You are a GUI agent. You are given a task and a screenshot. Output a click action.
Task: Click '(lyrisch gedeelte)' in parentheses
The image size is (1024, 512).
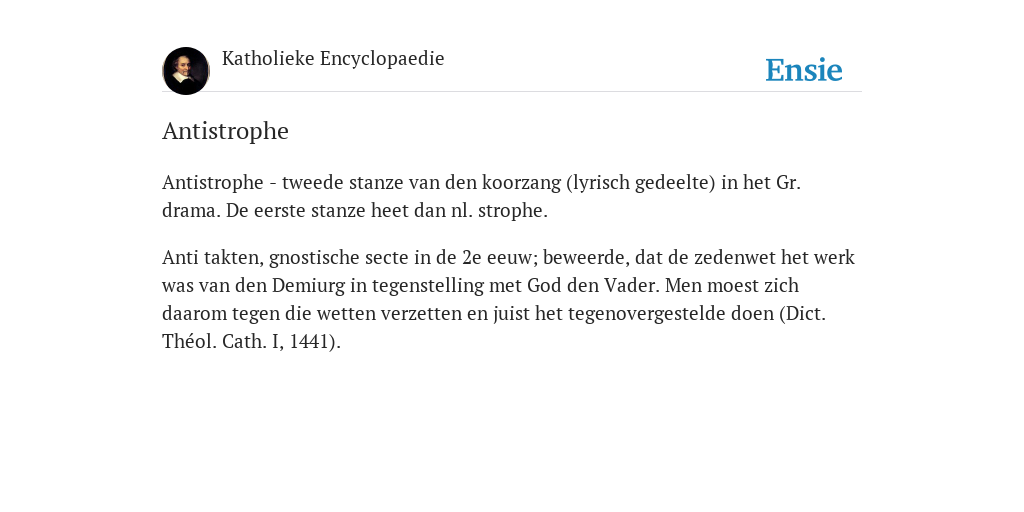(641, 183)
